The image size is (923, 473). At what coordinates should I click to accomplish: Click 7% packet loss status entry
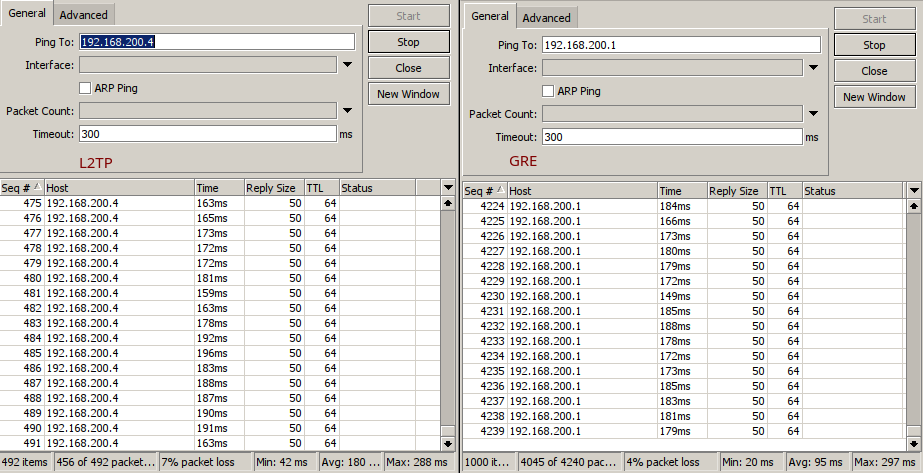click(x=205, y=462)
